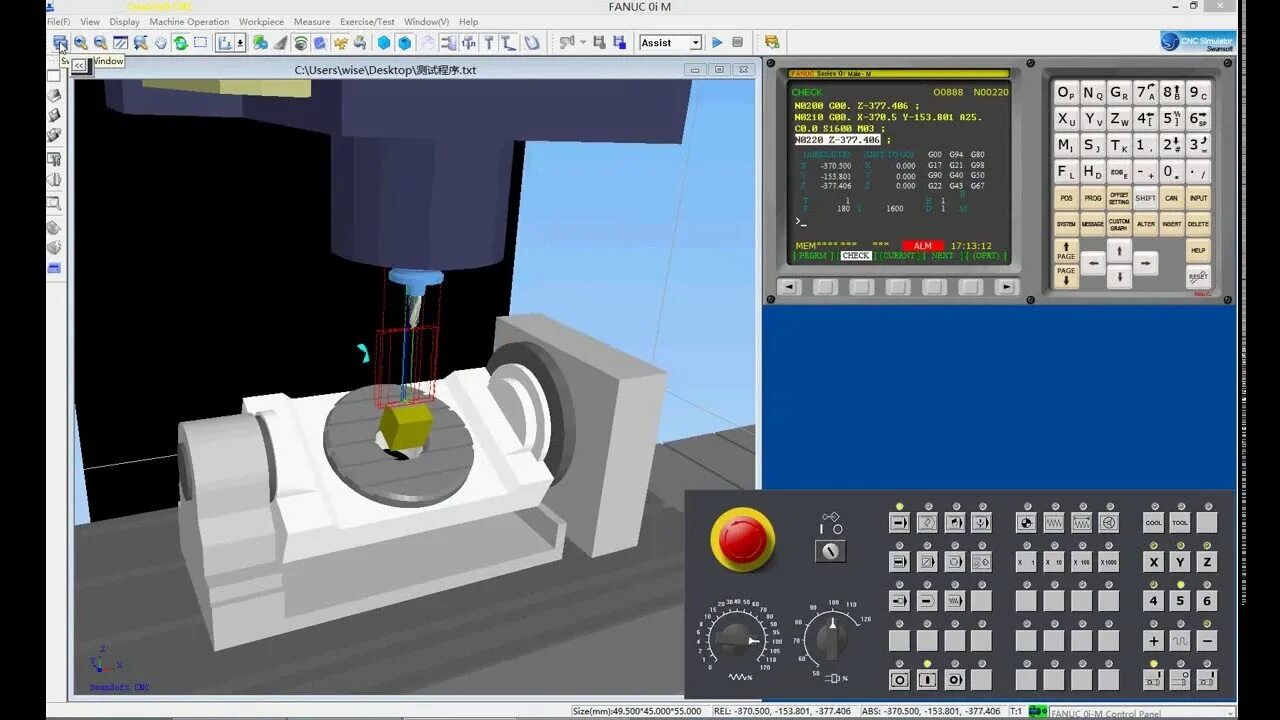Toggle the TOOL button on control panel
The image size is (1280, 720).
1180,523
